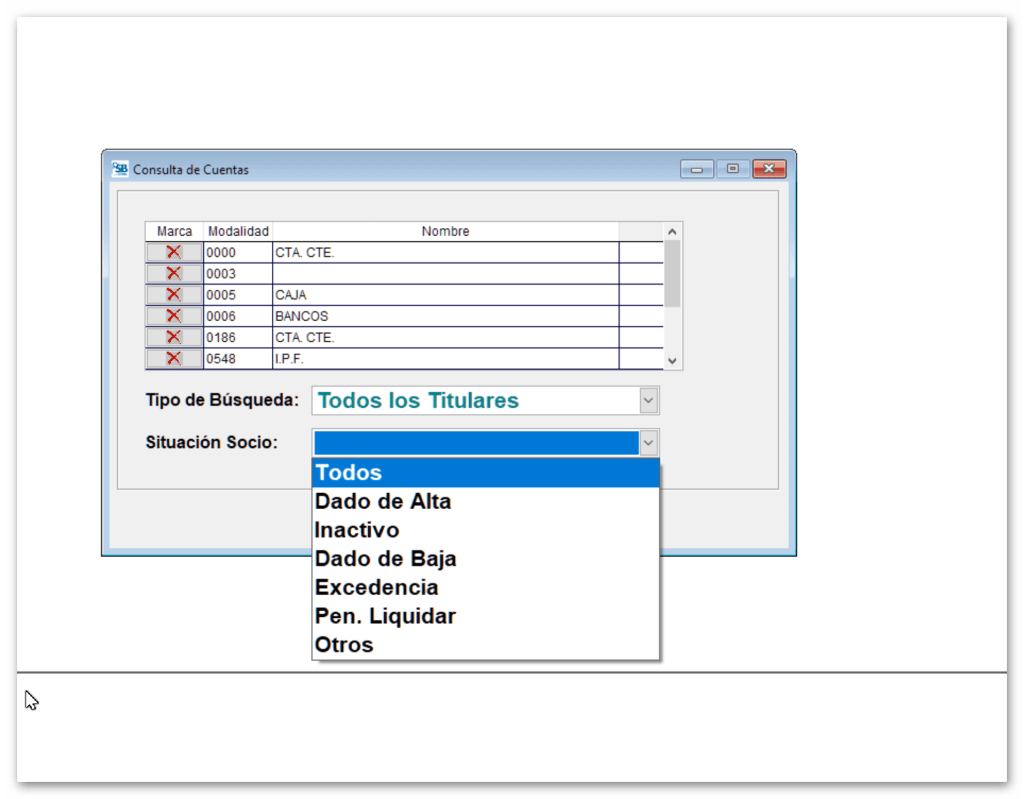The image size is (1024, 799).
Task: Click the Todos los Titulares combo box
Action: pyautogui.click(x=470, y=400)
